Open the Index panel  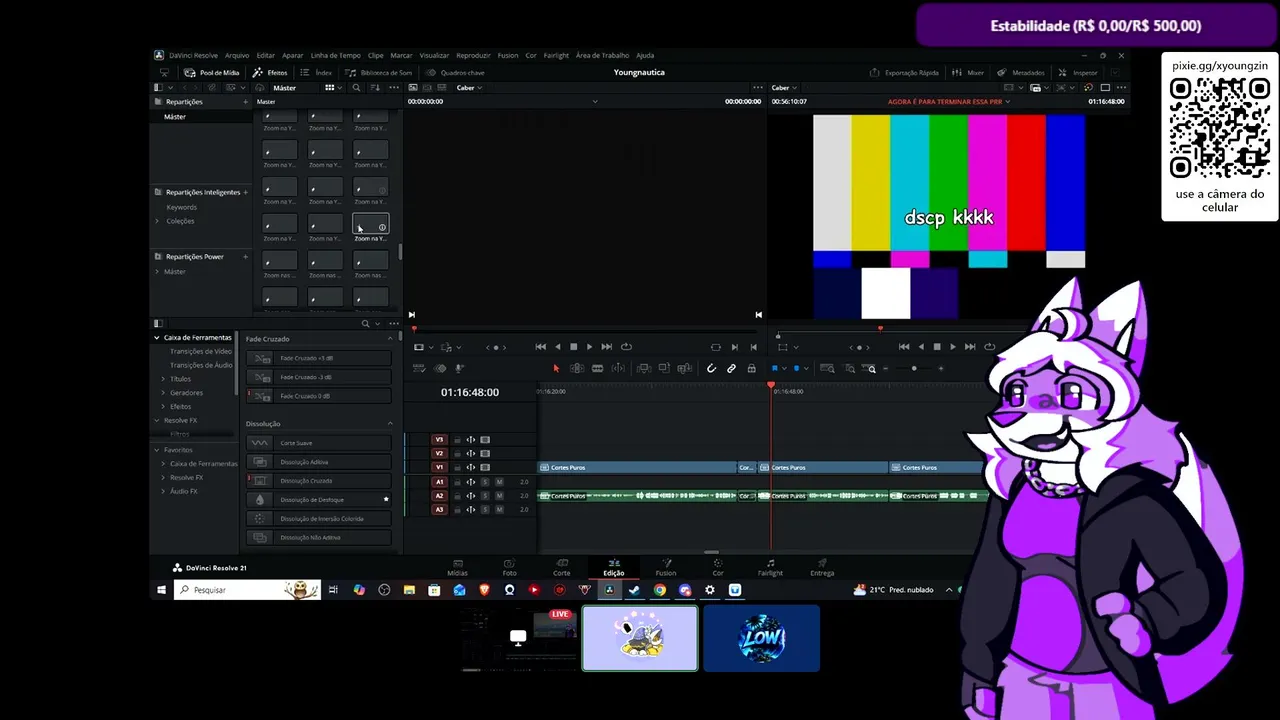317,72
